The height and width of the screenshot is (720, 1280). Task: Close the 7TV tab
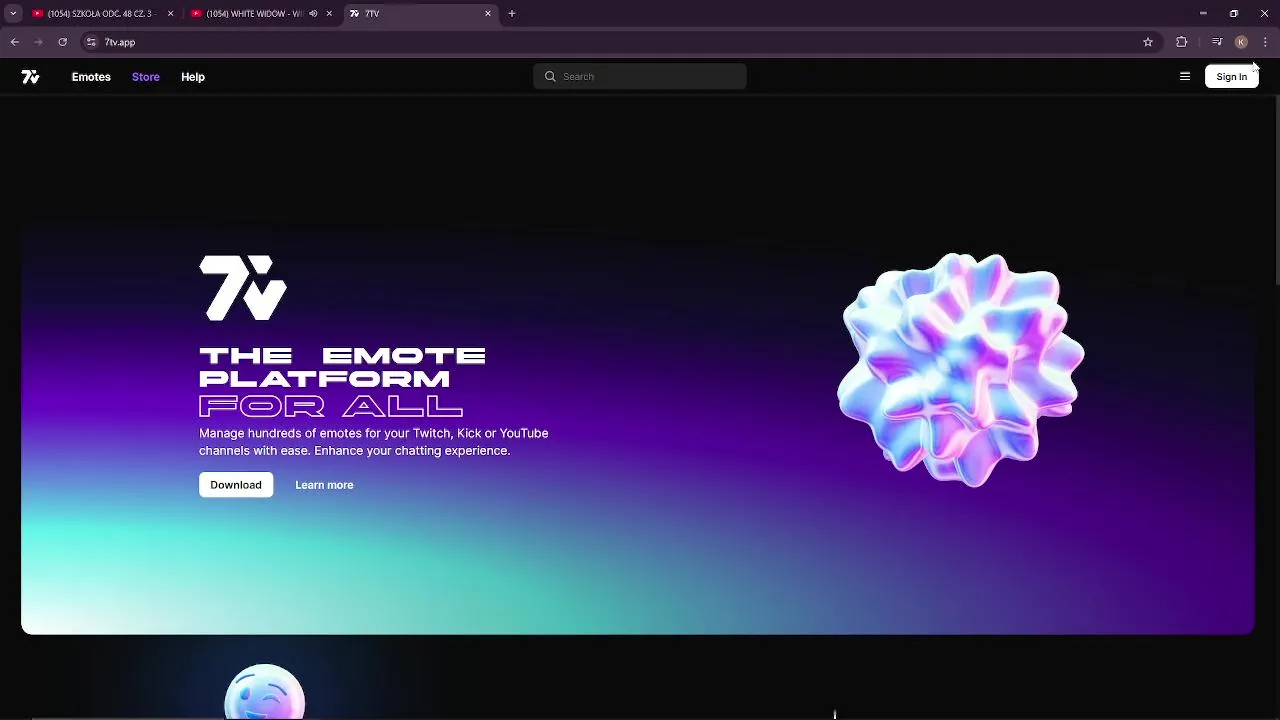488,14
